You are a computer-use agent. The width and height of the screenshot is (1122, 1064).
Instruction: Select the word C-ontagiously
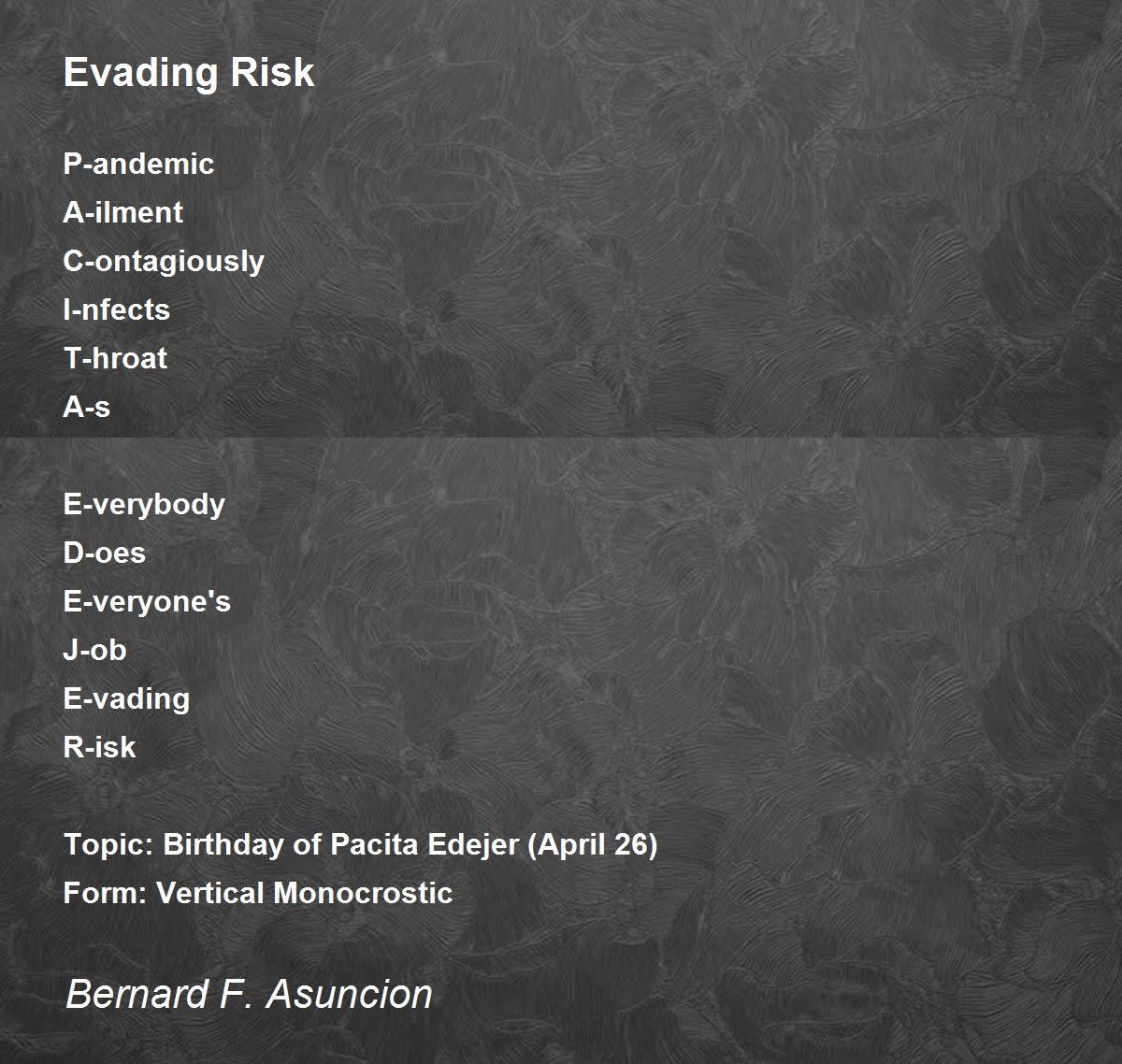(x=164, y=262)
